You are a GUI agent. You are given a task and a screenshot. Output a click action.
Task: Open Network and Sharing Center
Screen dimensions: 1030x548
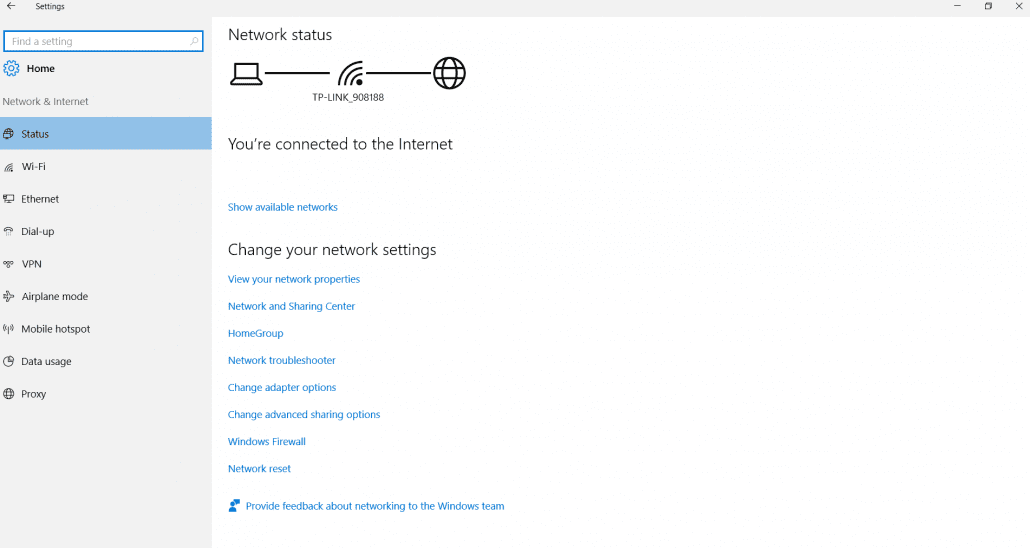[x=291, y=306]
